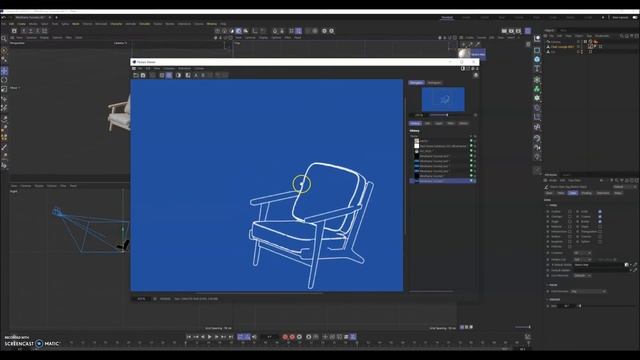Viewport: 640px width, 360px height.
Task: Enable the Material lines checkbox
Action: (x=570, y=227)
